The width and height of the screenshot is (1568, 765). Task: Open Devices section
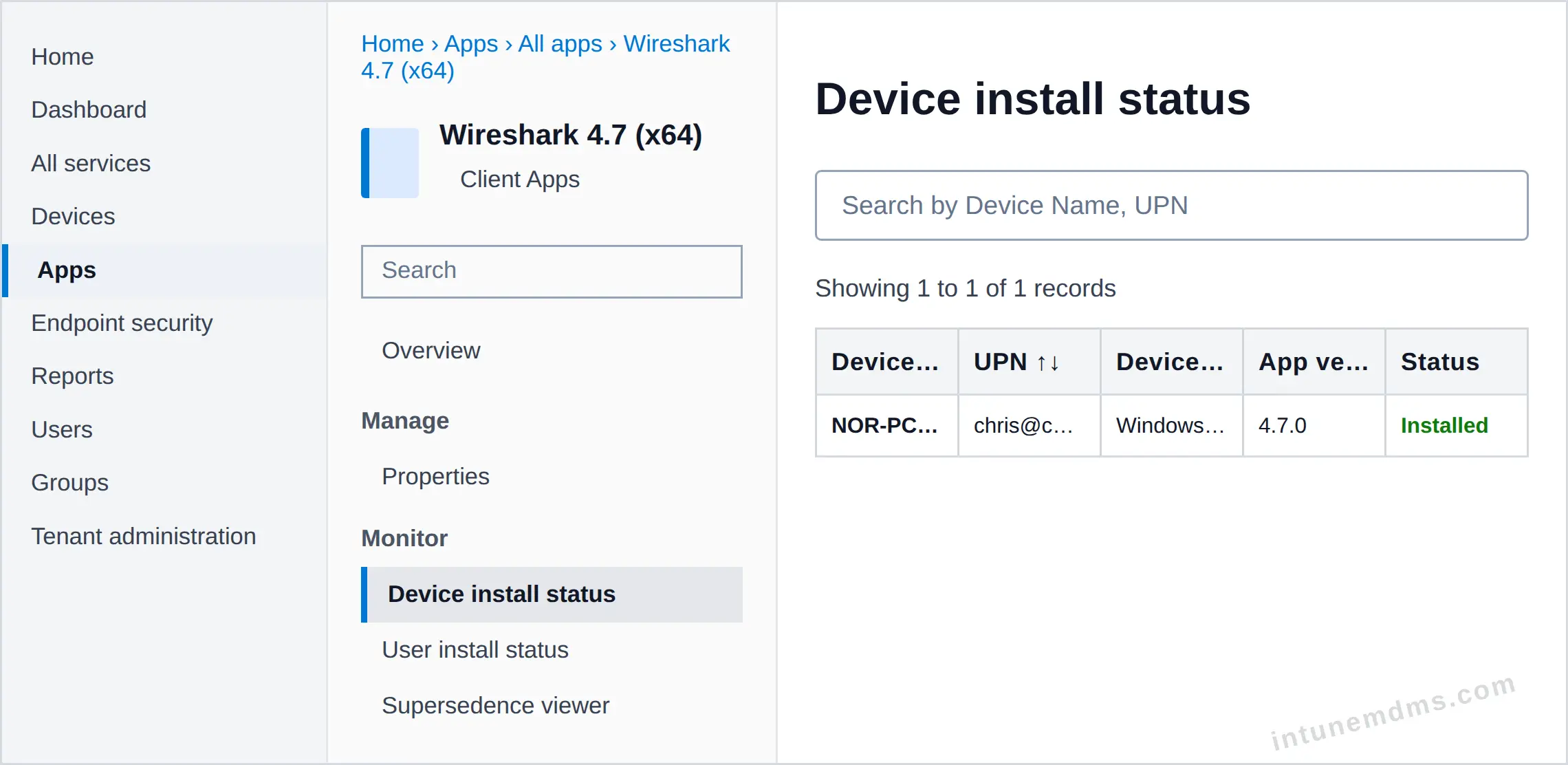click(73, 216)
